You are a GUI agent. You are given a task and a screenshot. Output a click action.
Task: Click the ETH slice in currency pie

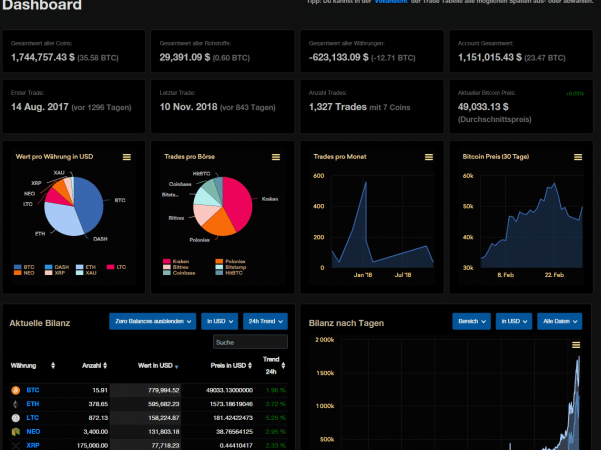pos(61,219)
